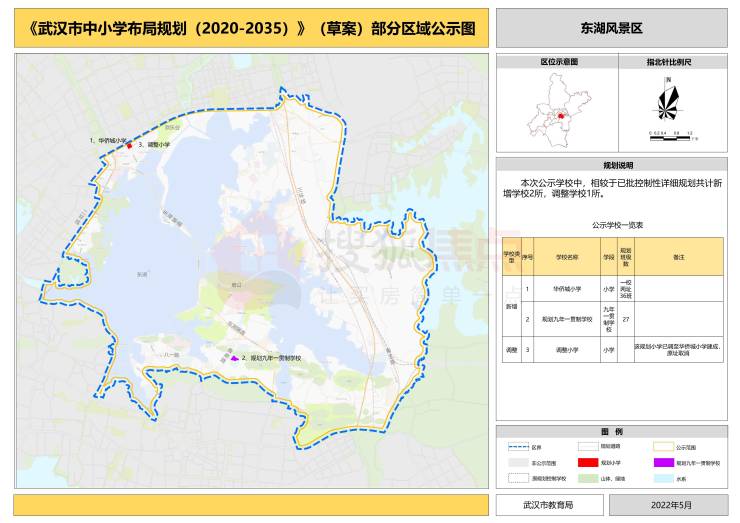Click the yellow-outlined 公示范围 legend swatch
740x523 pixels.
click(663, 447)
